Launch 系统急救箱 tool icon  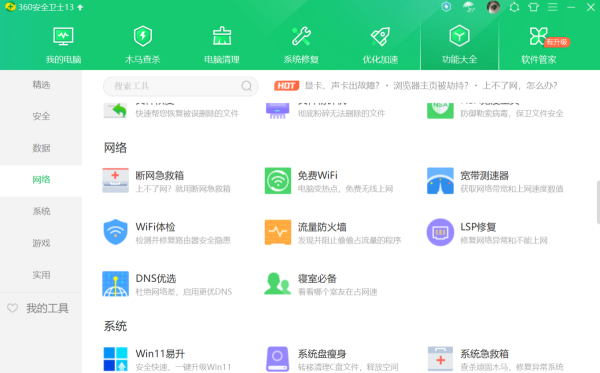click(x=440, y=359)
